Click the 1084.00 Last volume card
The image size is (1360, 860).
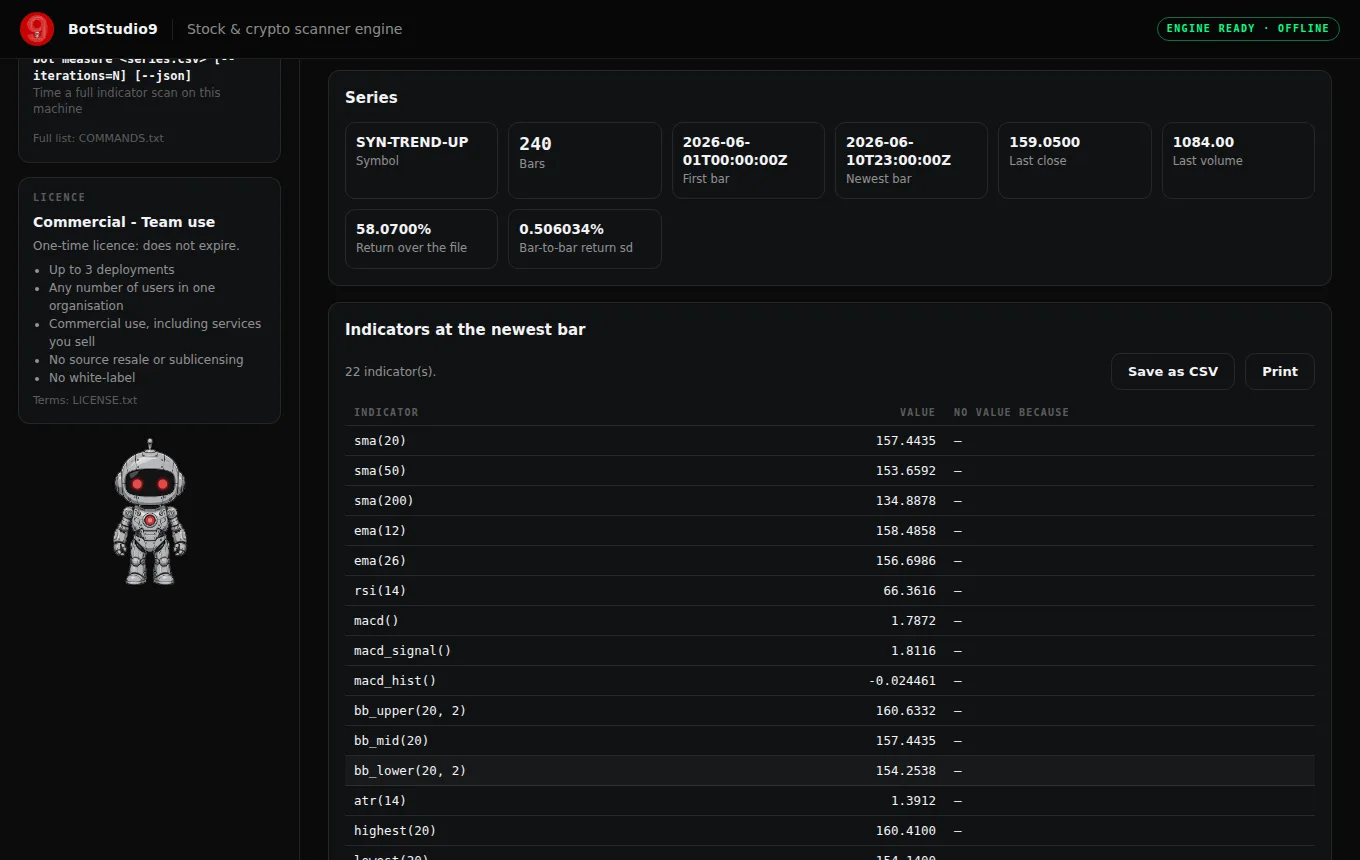1238,160
